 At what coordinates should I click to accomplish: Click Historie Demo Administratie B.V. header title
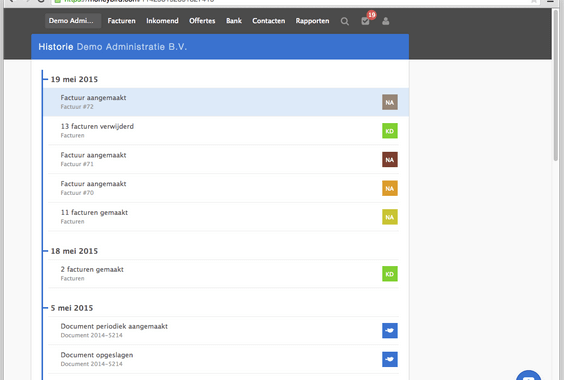click(x=113, y=47)
